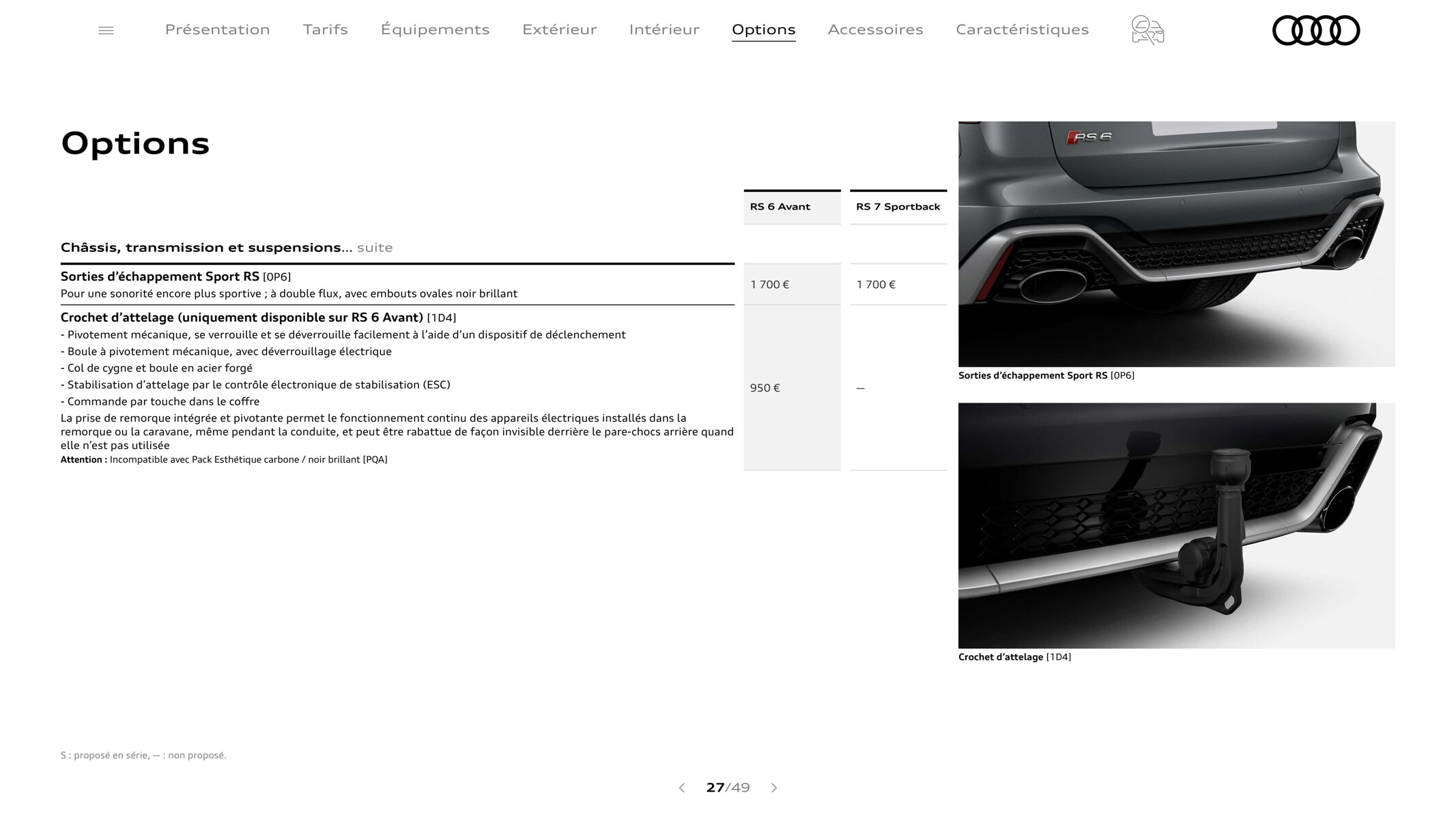Open the Équipements tab
Image resolution: width=1456 pixels, height=819 pixels.
(x=435, y=29)
